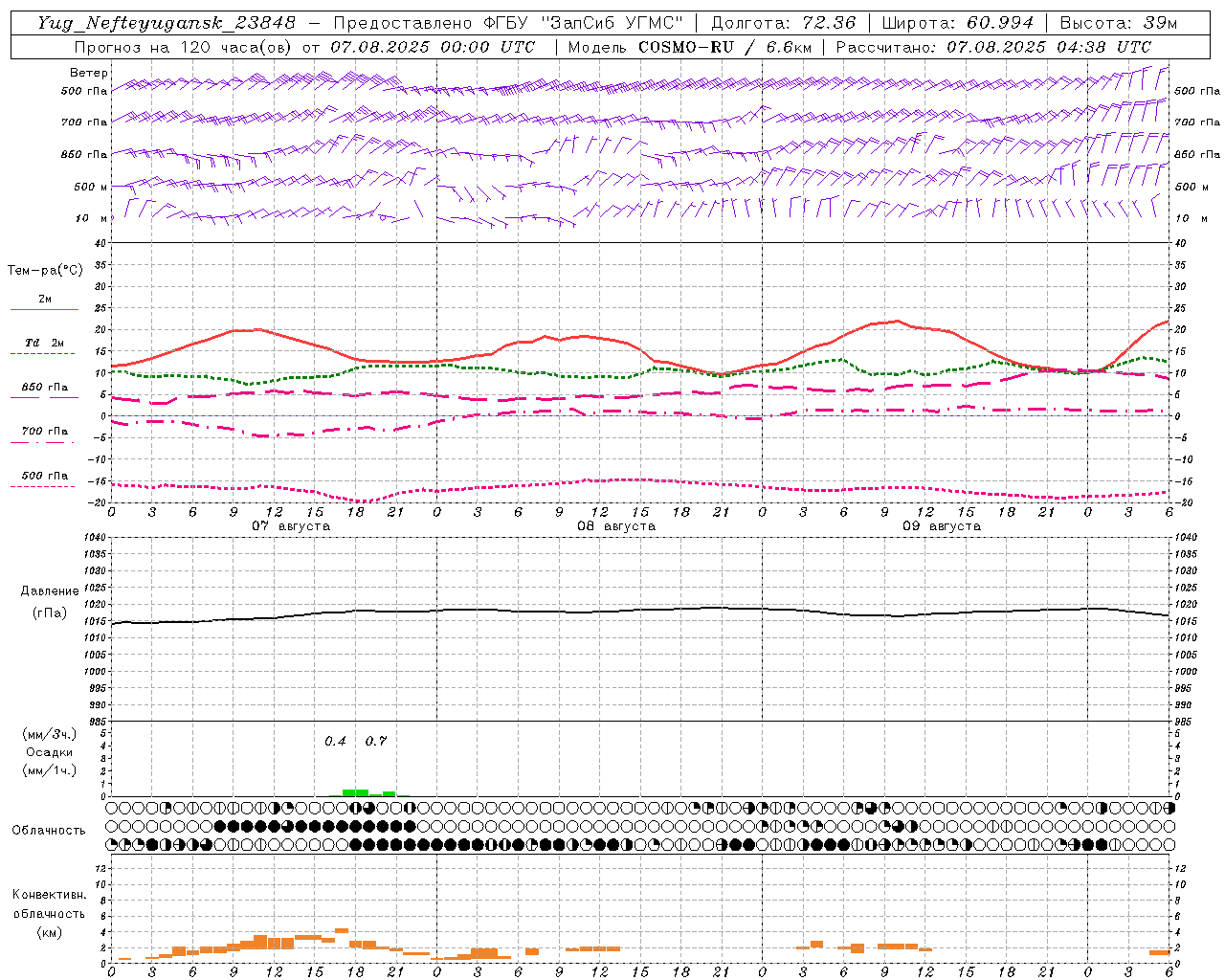This screenshot has width=1225, height=980.
Task: Click the 'Долгота: 72.36' longitude value
Action: pos(783,23)
